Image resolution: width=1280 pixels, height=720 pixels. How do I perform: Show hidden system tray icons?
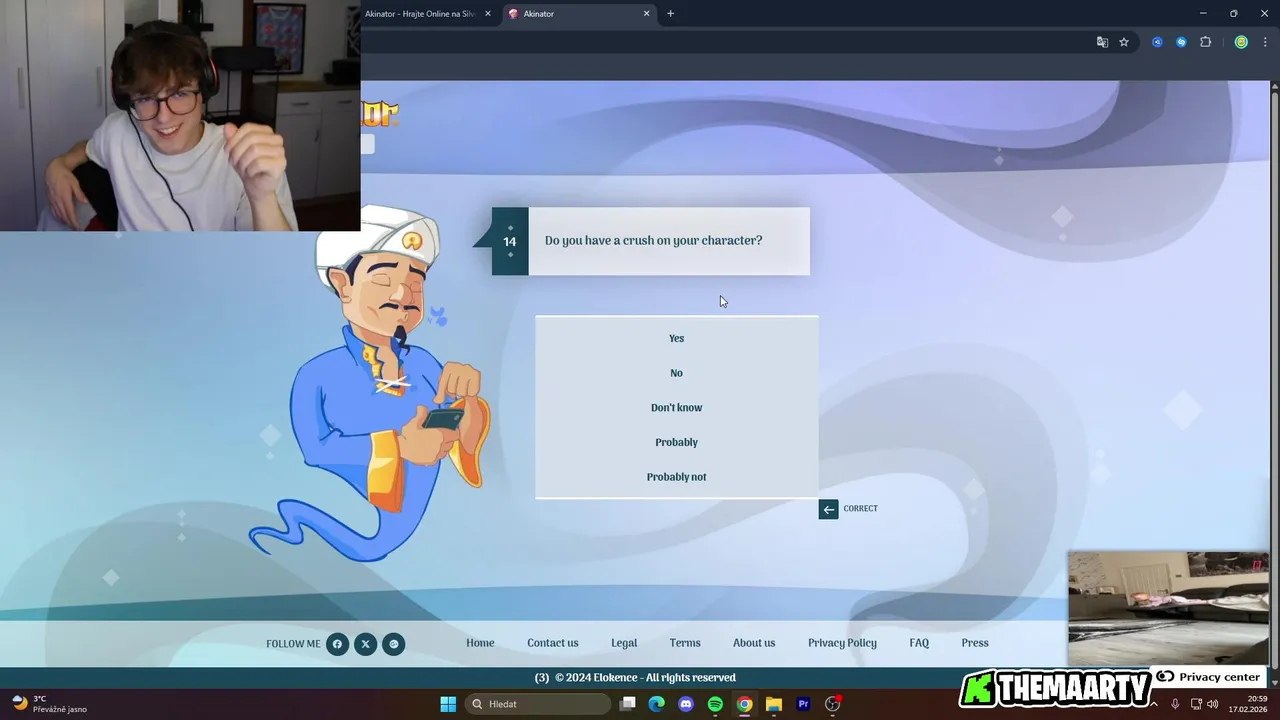click(x=1153, y=704)
